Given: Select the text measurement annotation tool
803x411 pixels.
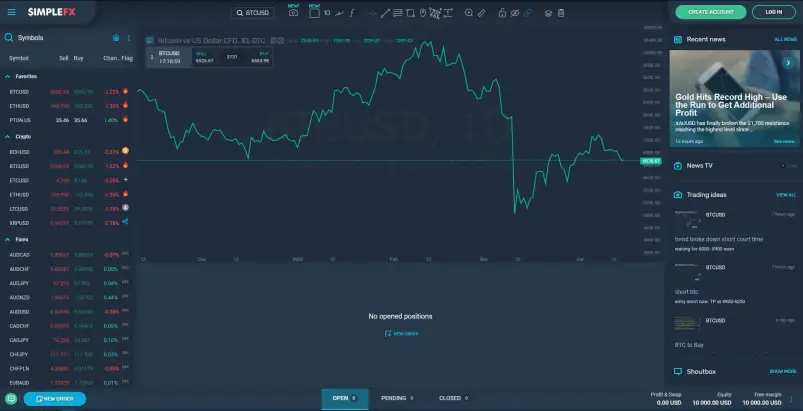Looking at the screenshot, I should (448, 13).
